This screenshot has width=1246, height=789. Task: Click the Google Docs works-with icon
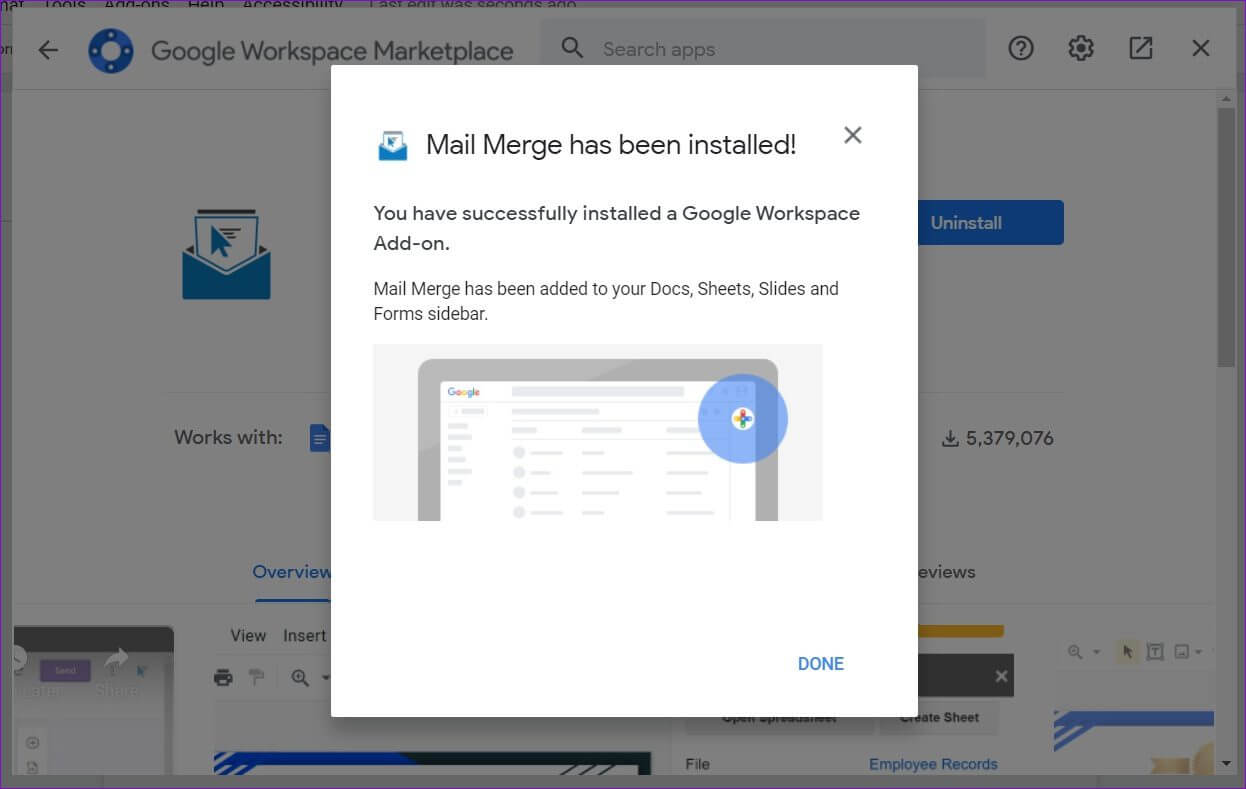(x=320, y=438)
